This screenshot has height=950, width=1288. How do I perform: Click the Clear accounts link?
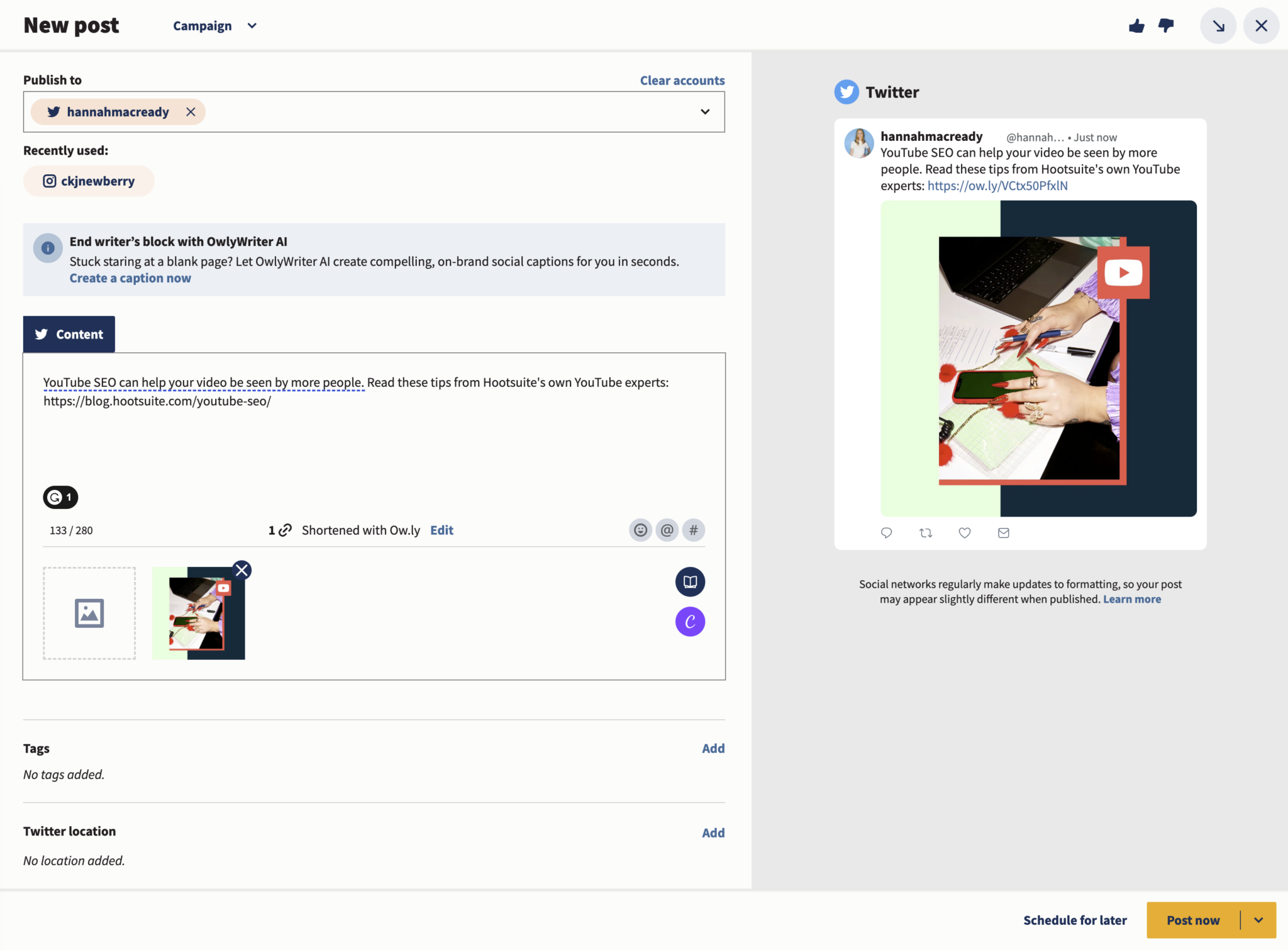[x=682, y=81]
